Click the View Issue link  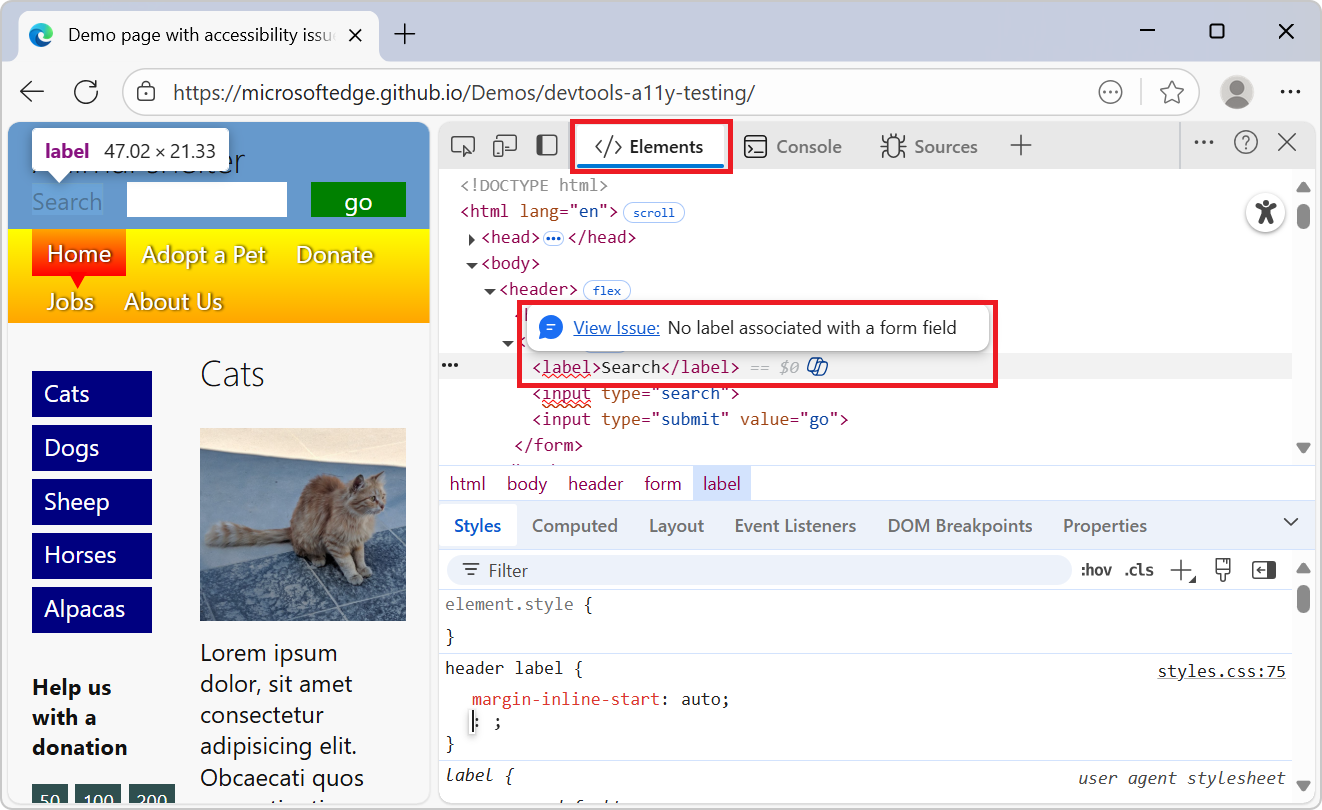point(616,328)
